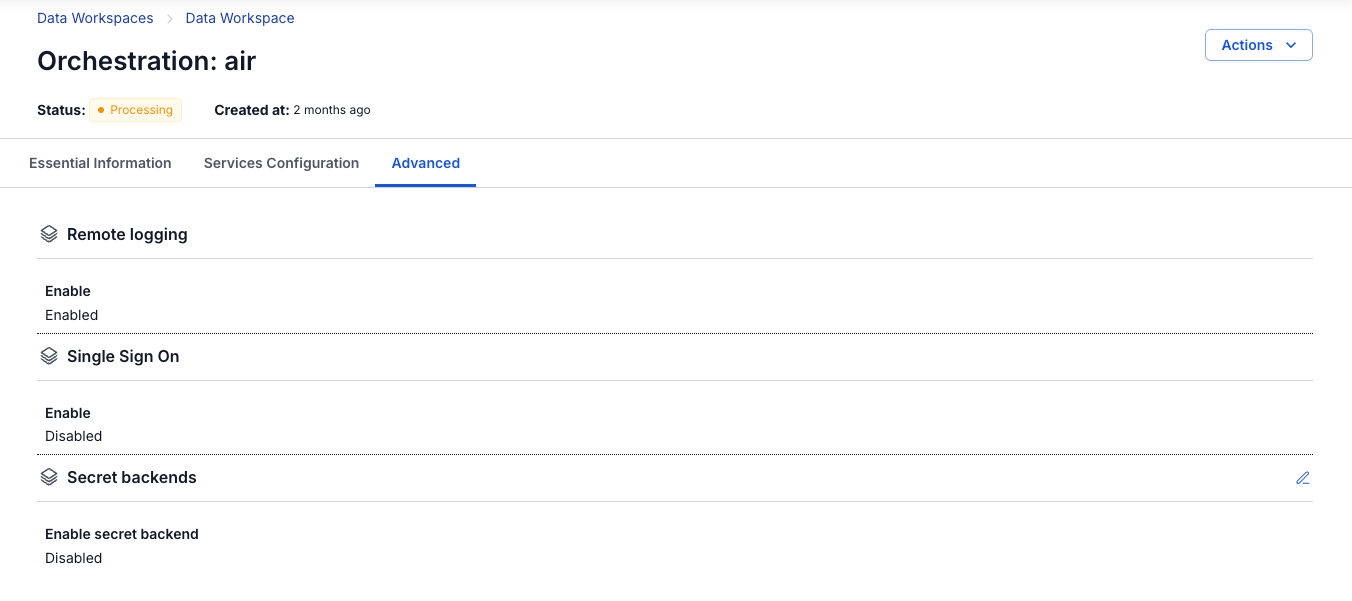The height and width of the screenshot is (601, 1352).
Task: Switch to the Essential Information tab
Action: (100, 163)
